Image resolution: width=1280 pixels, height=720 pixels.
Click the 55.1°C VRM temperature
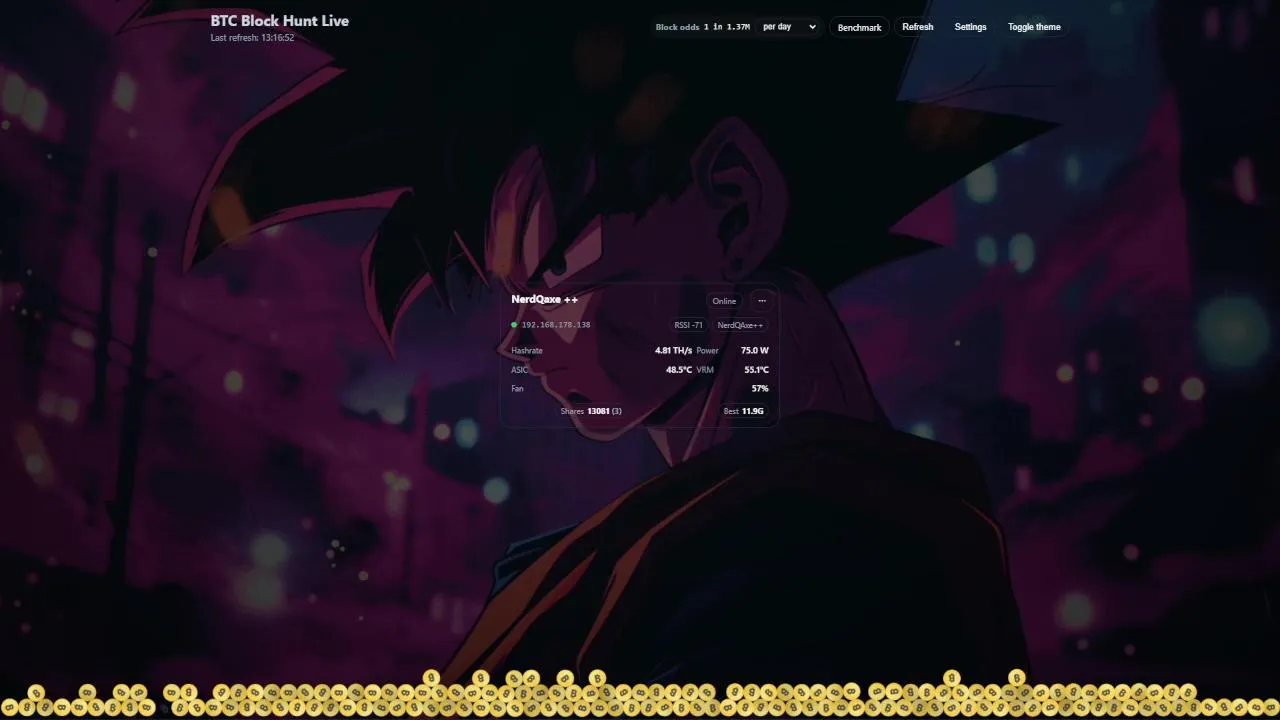click(756, 370)
